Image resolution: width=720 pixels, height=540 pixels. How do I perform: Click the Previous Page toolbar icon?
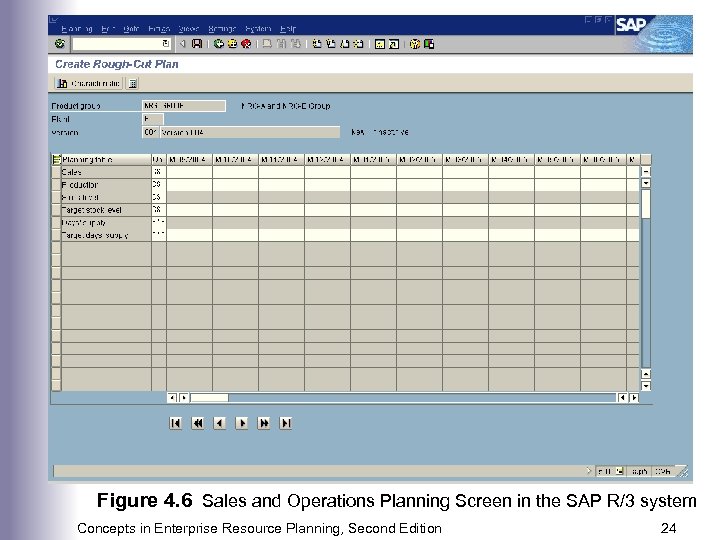(x=331, y=44)
